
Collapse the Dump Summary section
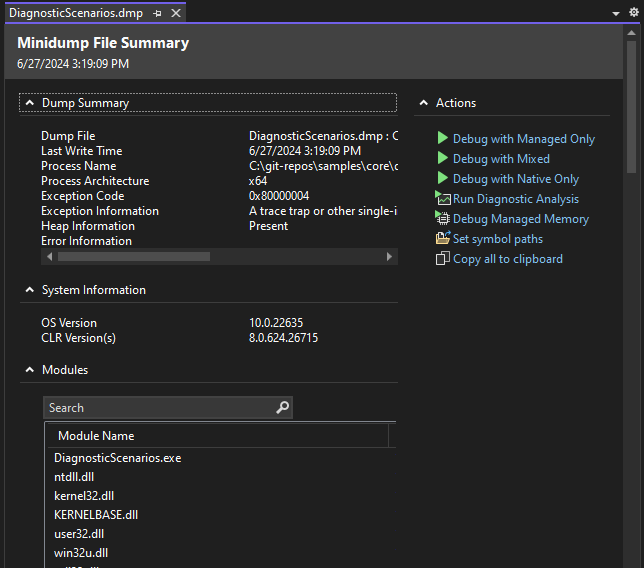[29, 103]
